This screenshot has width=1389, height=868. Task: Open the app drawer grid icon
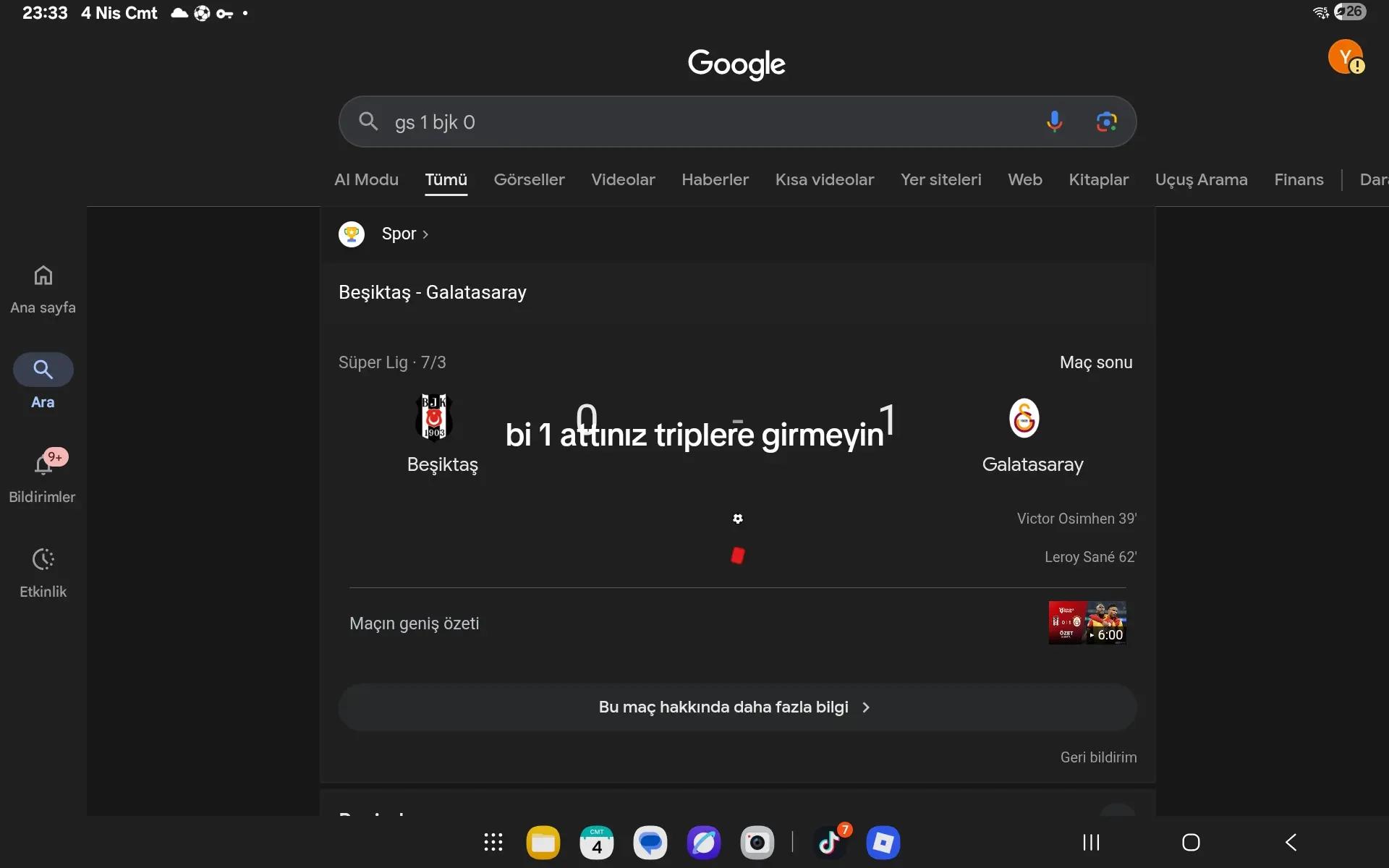[493, 842]
